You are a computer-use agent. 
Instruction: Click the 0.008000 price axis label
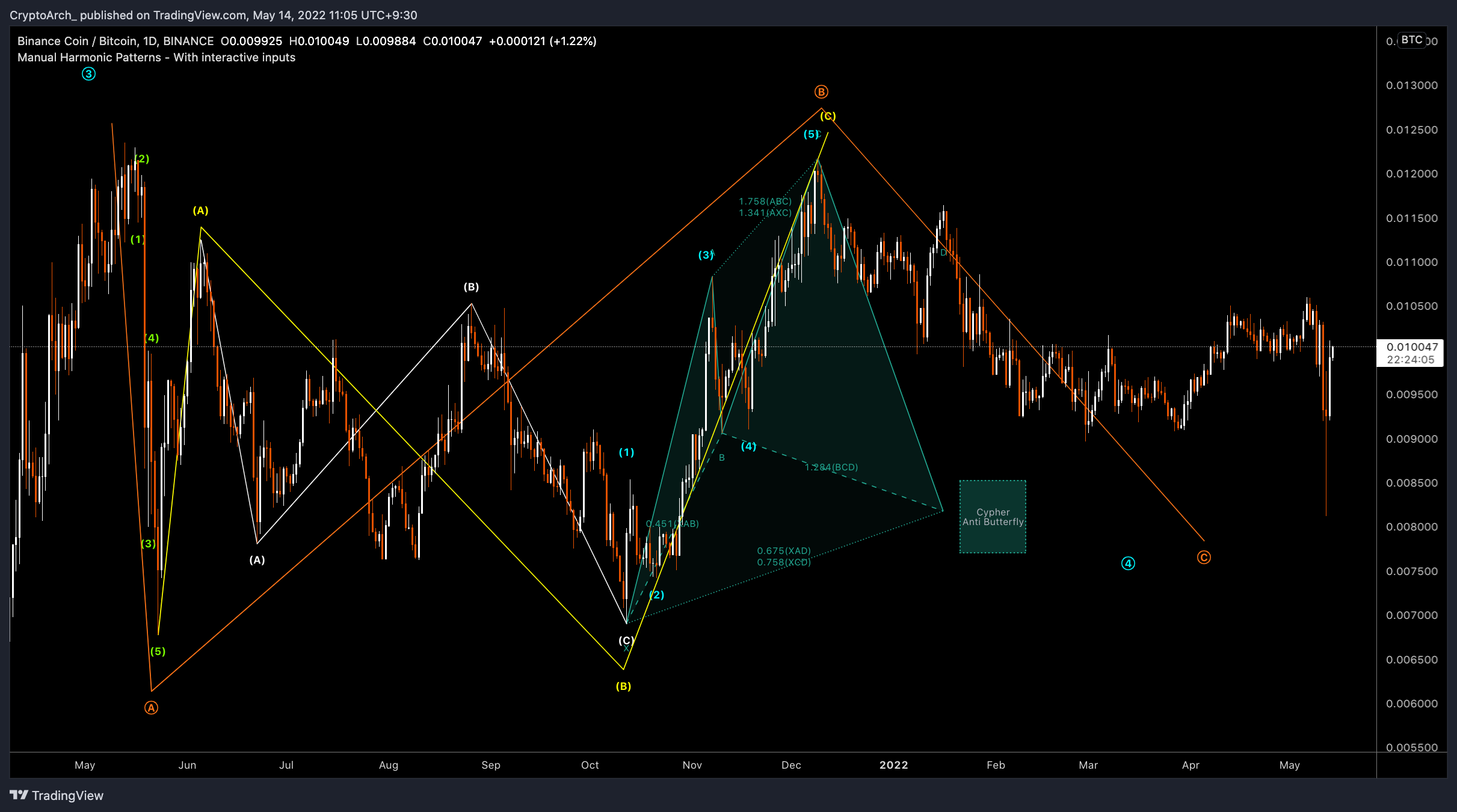(1411, 527)
